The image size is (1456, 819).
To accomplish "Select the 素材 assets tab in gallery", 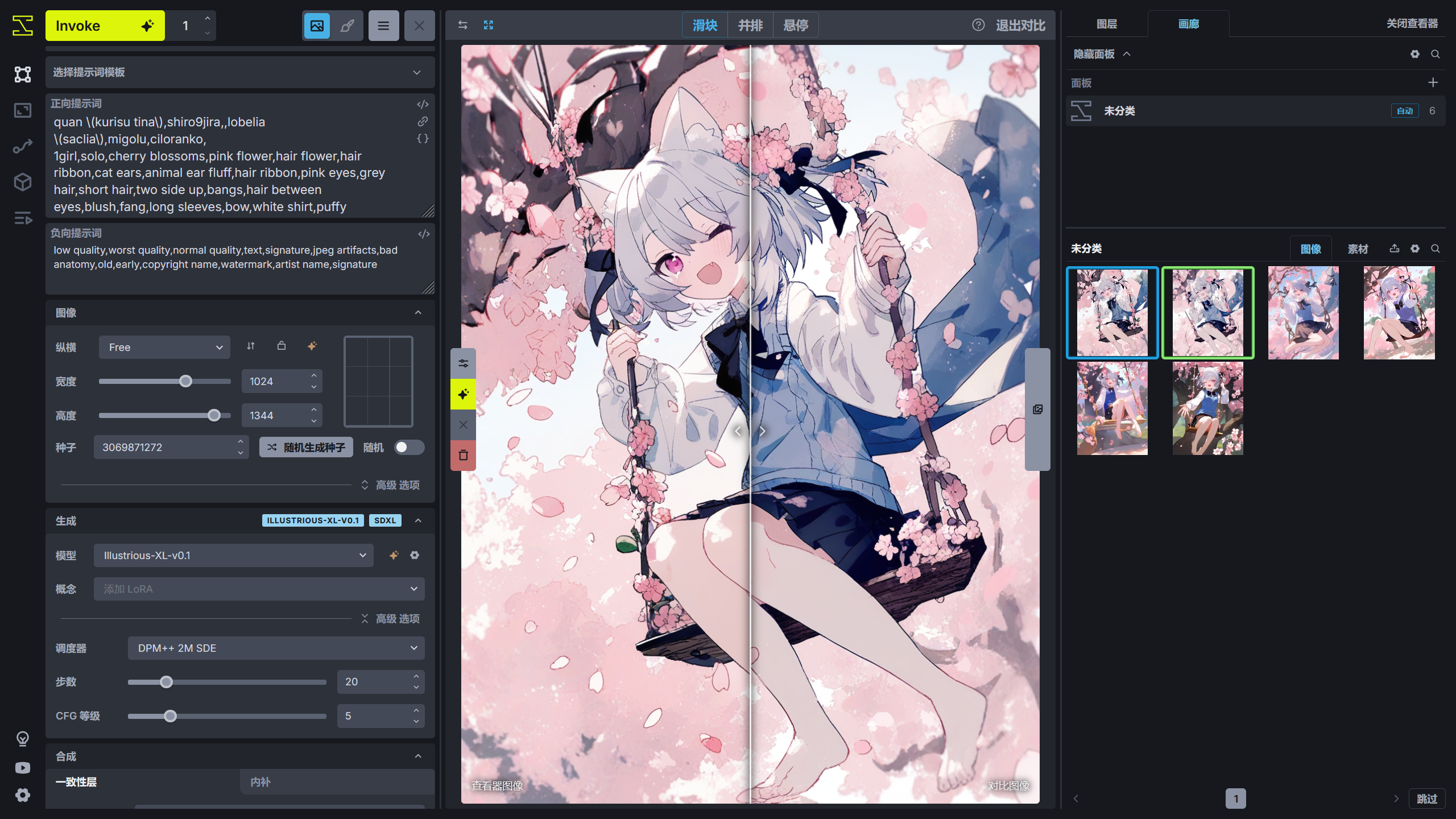I will tap(1358, 249).
